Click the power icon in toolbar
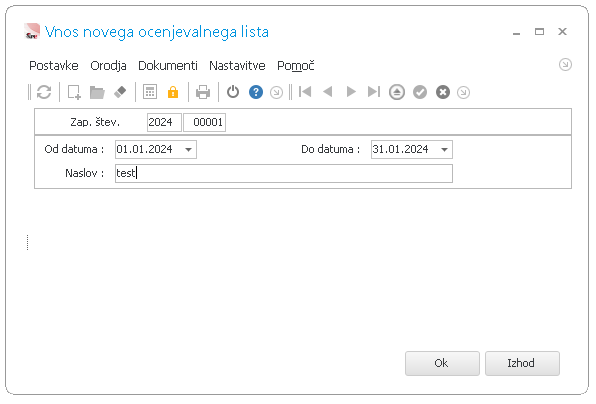Image resolution: width=596 pixels, height=404 pixels. pyautogui.click(x=233, y=92)
